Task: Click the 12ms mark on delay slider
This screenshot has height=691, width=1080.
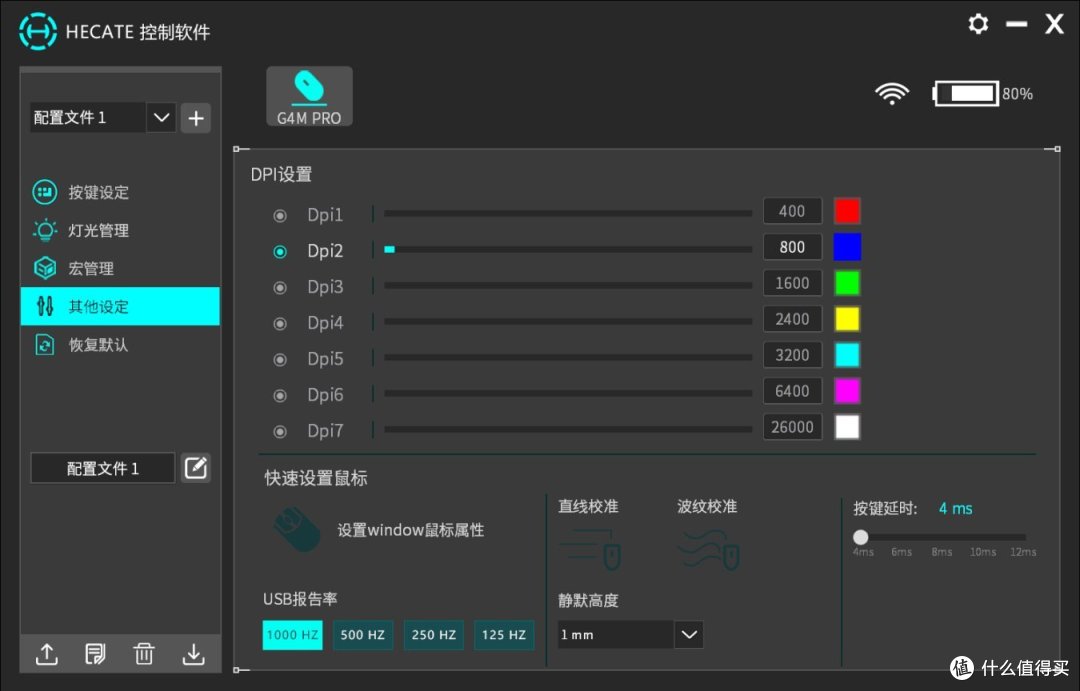Action: click(x=1023, y=552)
